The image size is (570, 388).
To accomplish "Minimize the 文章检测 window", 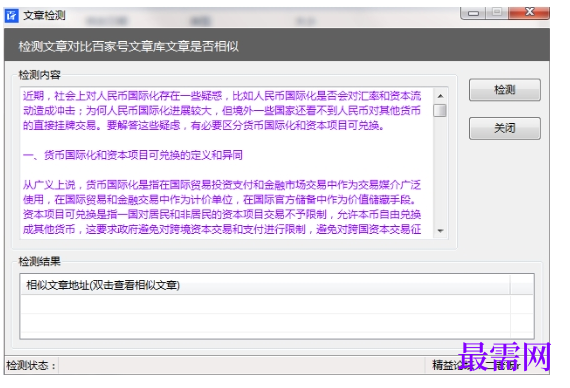I will pyautogui.click(x=473, y=13).
